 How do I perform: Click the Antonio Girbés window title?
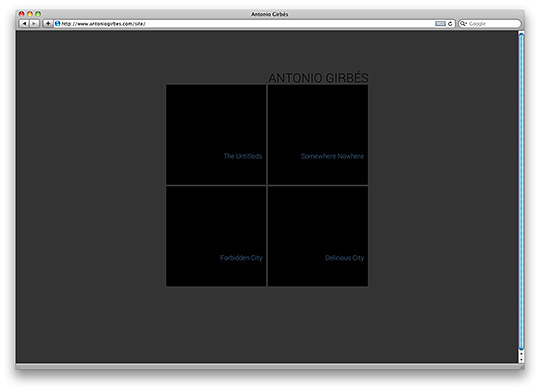[270, 14]
